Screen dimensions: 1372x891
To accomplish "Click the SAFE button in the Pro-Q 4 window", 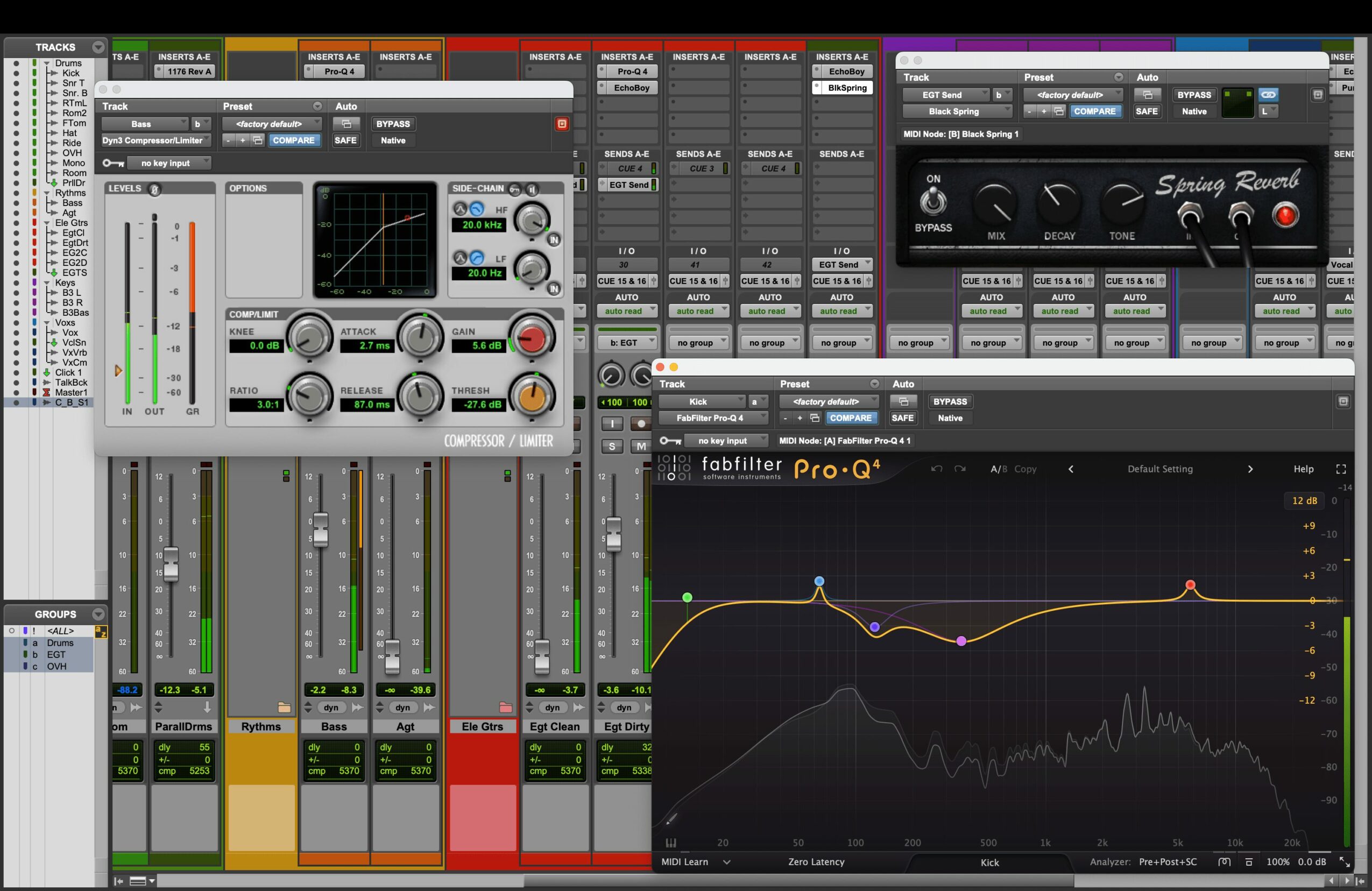I will (x=902, y=418).
